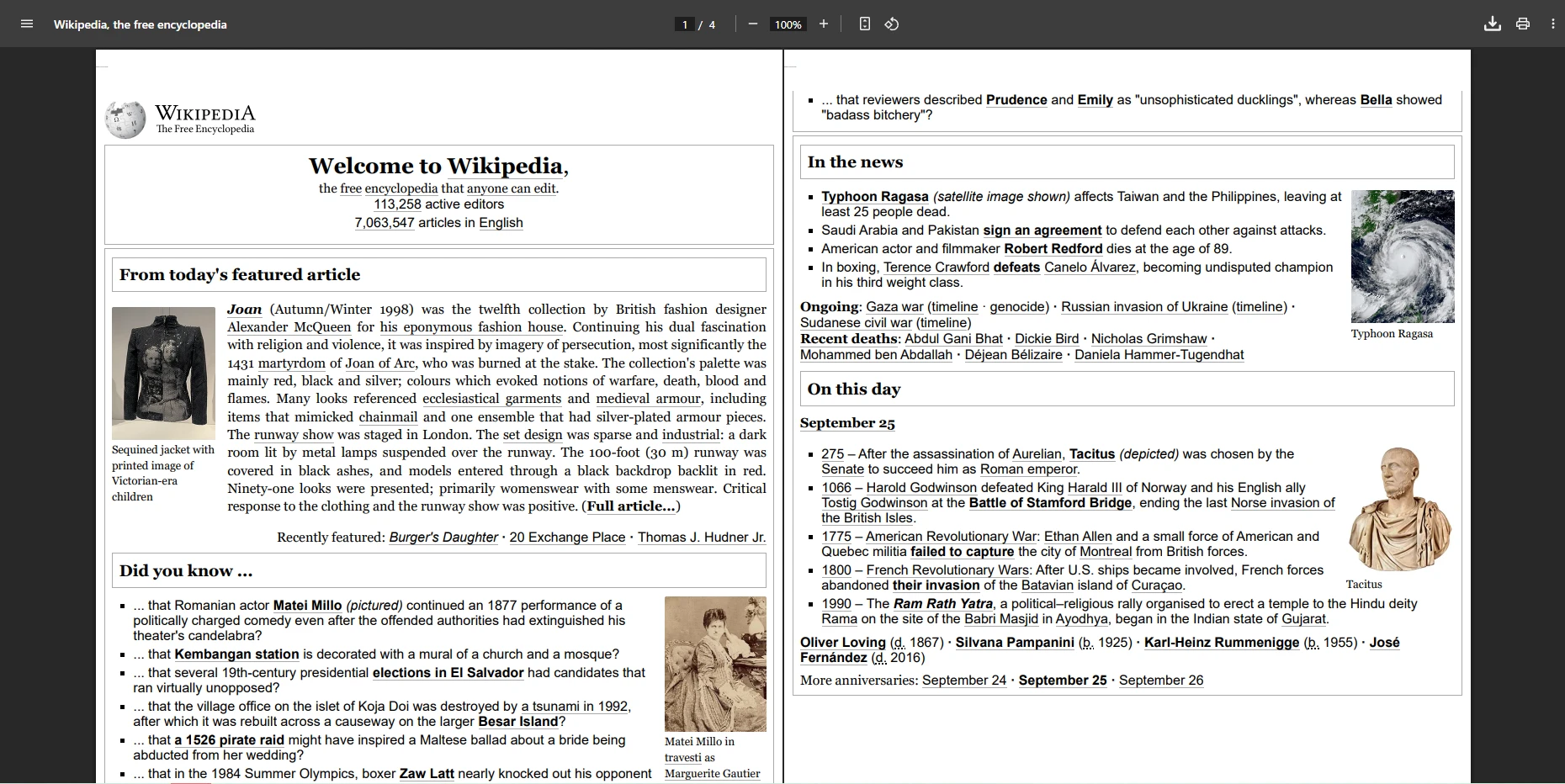Click the Tacitus bust image
The width and height of the screenshot is (1565, 784).
coord(1400,509)
